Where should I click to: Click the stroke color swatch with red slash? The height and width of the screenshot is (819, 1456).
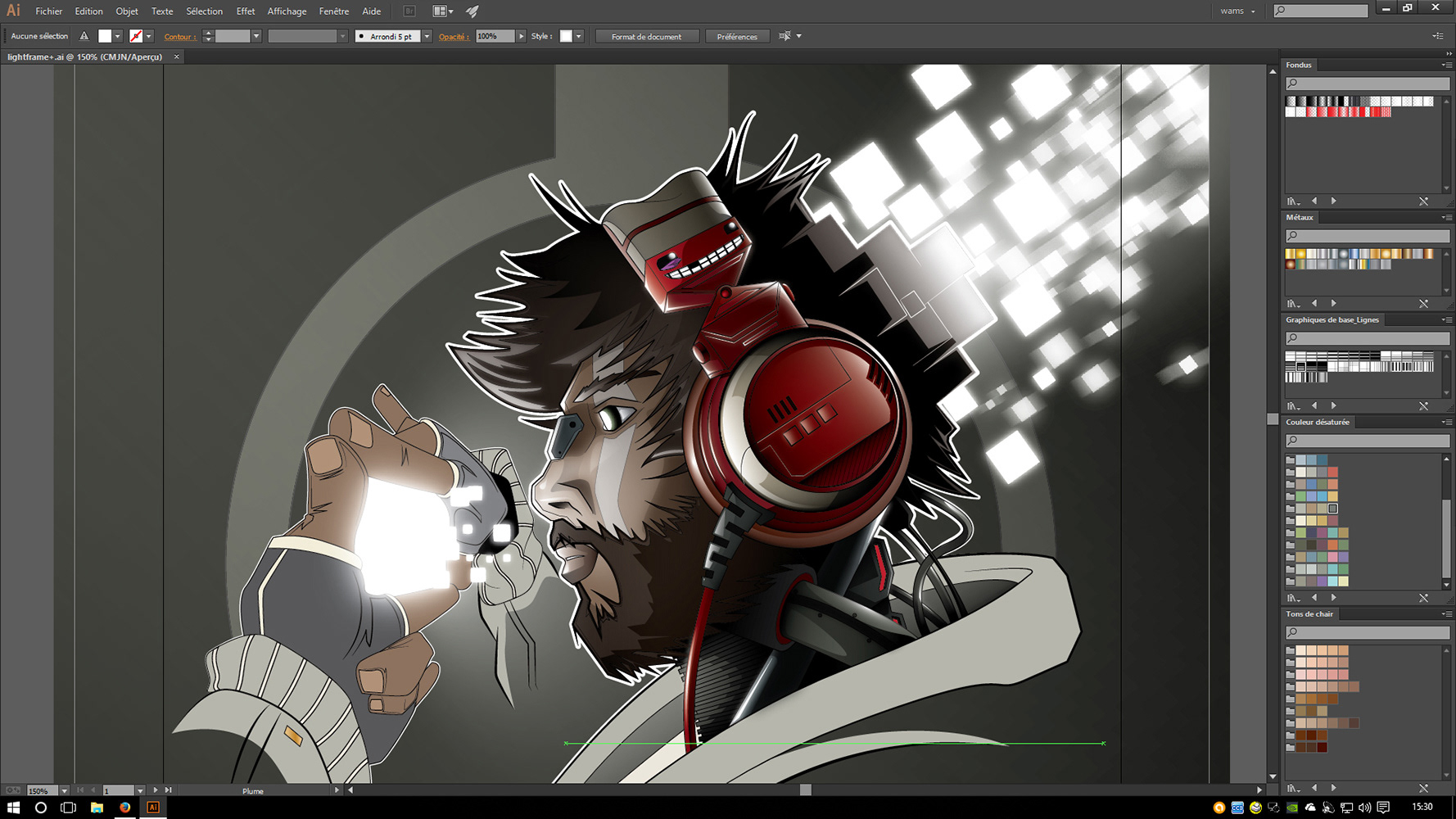tap(136, 36)
